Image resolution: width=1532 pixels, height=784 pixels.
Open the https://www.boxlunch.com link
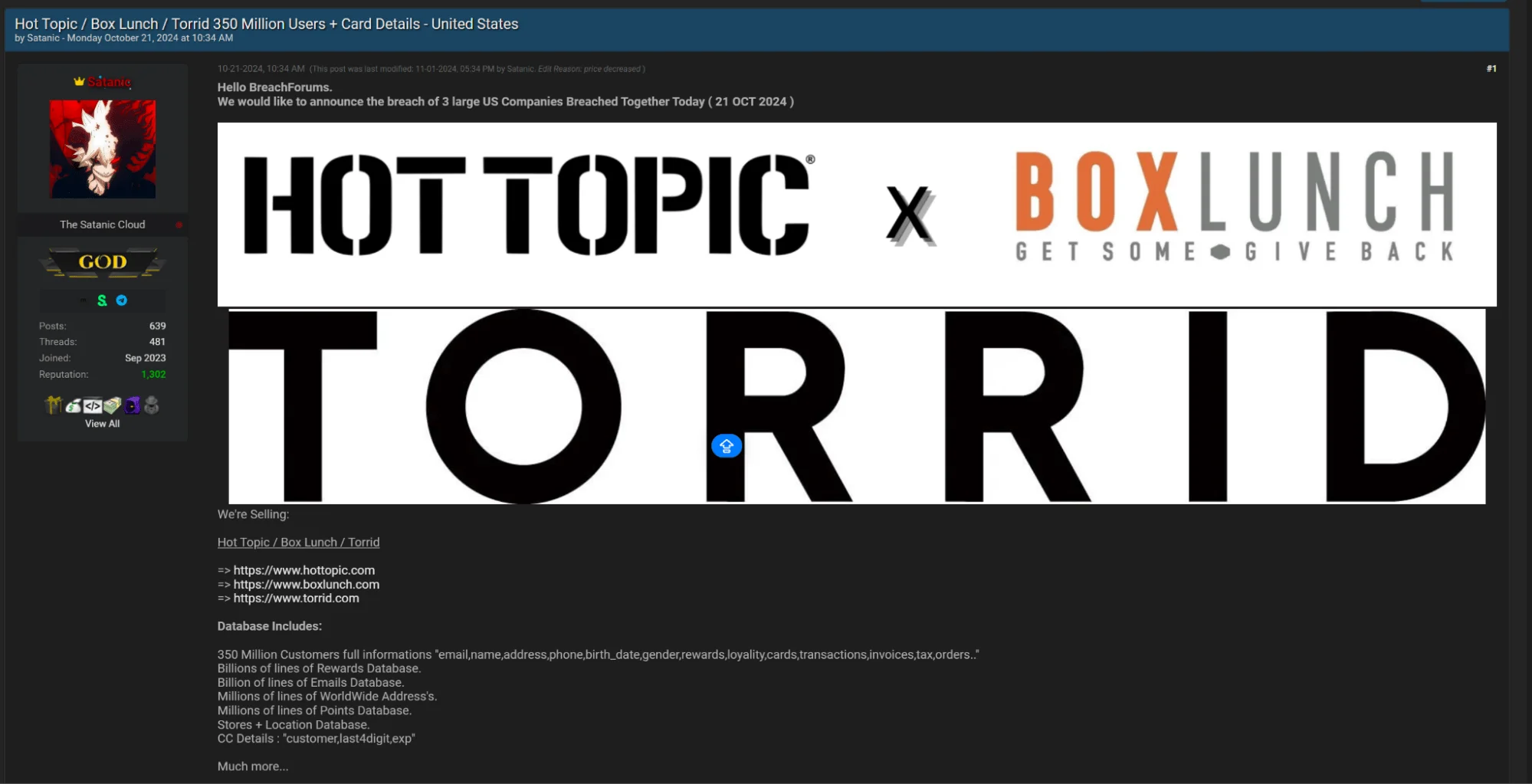[307, 584]
